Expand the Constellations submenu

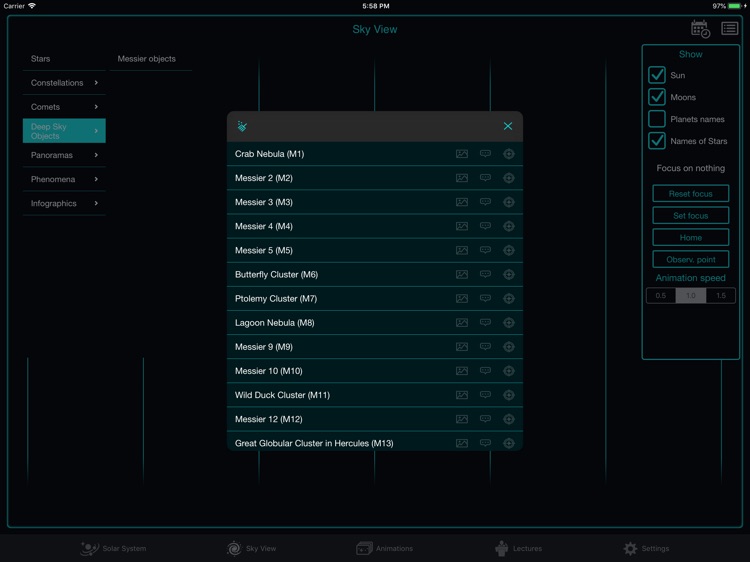(x=64, y=83)
